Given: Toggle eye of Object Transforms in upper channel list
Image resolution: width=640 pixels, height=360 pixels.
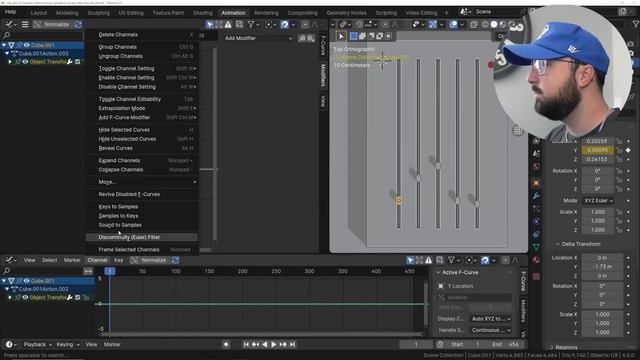Looking at the screenshot, I should pyautogui.click(x=25, y=62).
